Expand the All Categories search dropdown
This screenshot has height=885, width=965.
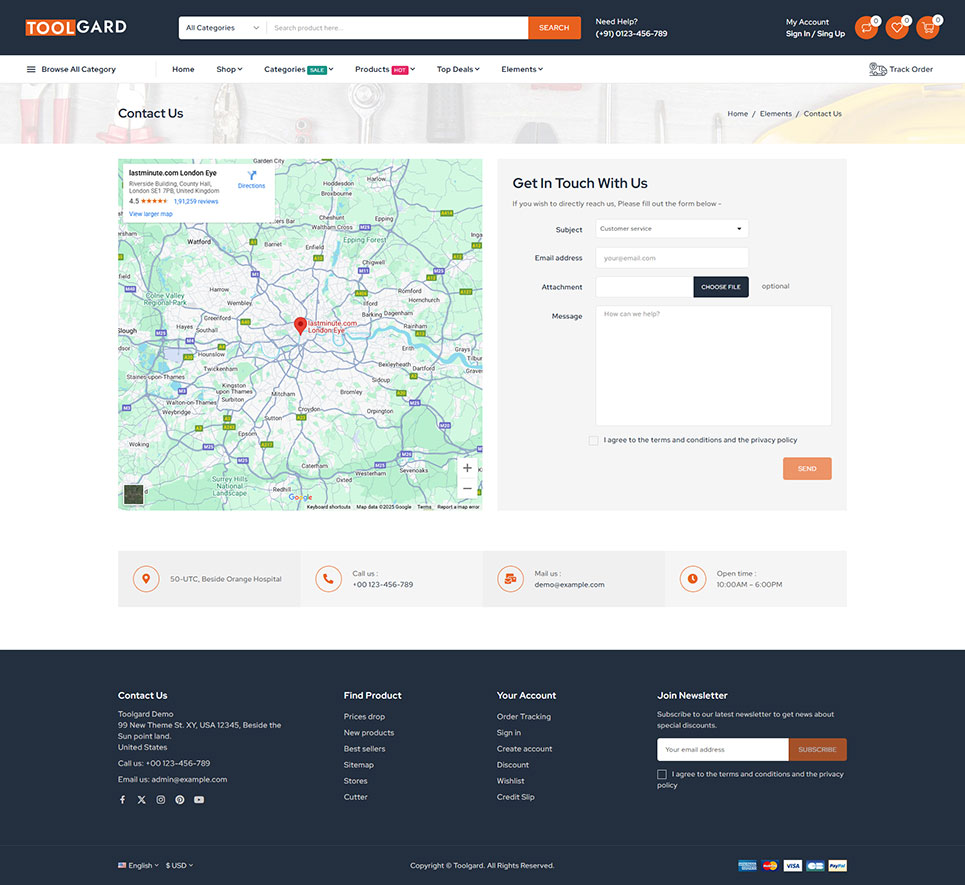[x=222, y=28]
